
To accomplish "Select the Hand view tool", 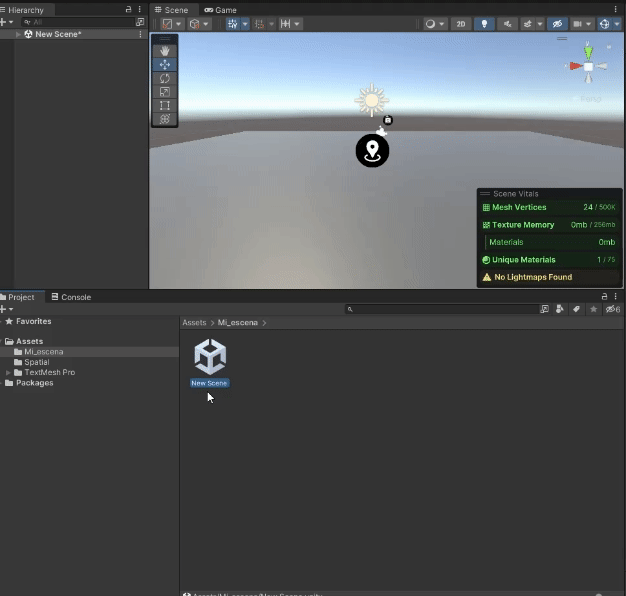I will (x=165, y=51).
